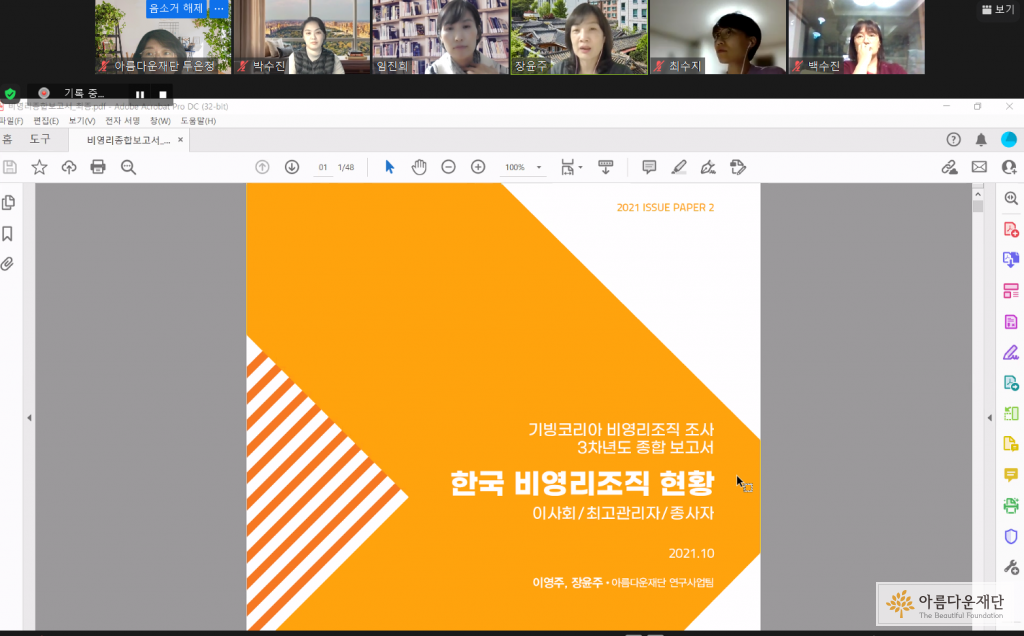The height and width of the screenshot is (636, 1024).
Task: Close the 비영리종합보고서 document tab
Action: 180,140
